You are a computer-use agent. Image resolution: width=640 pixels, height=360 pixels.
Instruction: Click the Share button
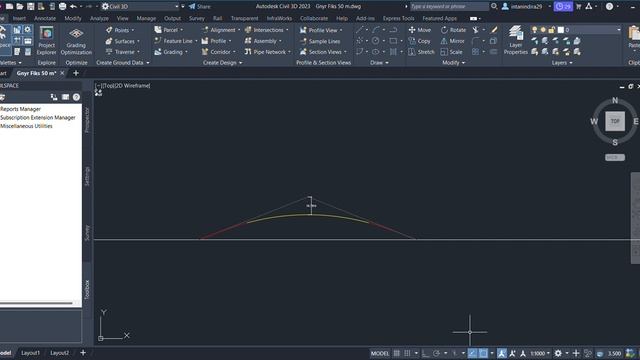(x=200, y=7)
